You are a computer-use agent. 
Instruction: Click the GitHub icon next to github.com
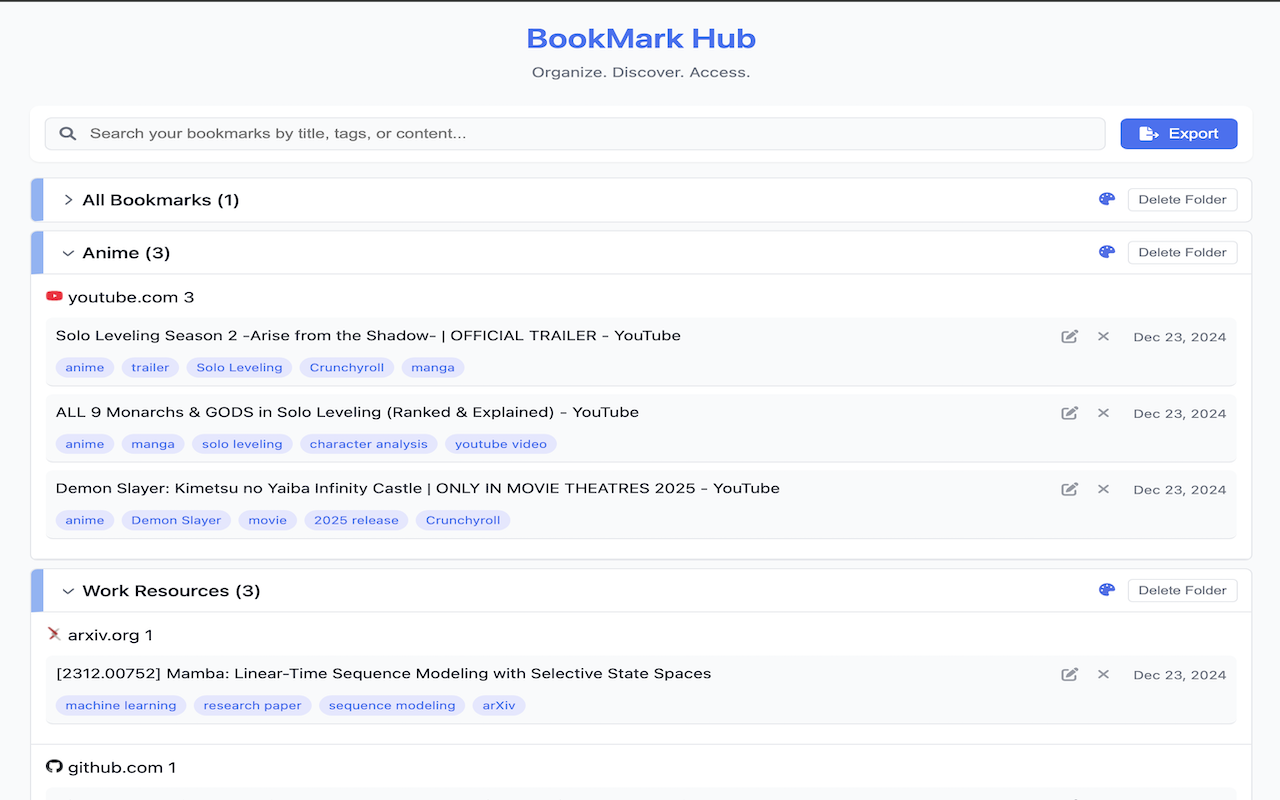point(53,767)
